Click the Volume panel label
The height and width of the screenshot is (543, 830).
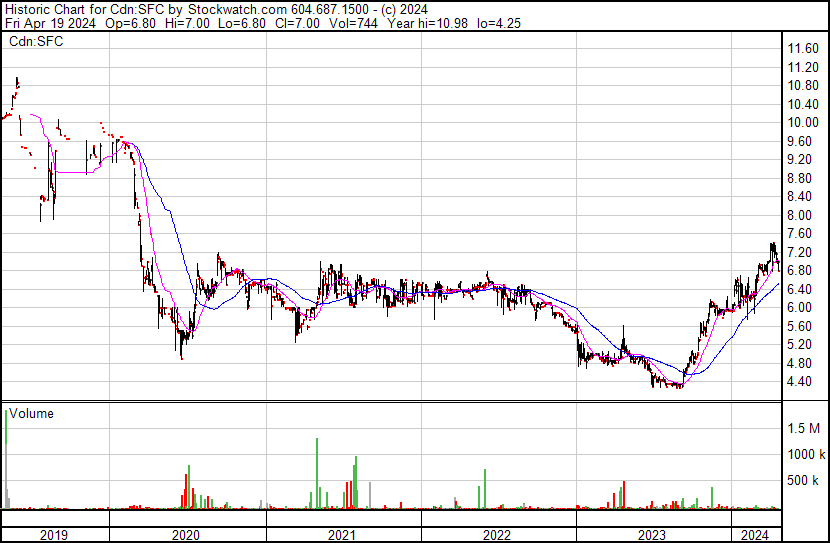[31, 413]
